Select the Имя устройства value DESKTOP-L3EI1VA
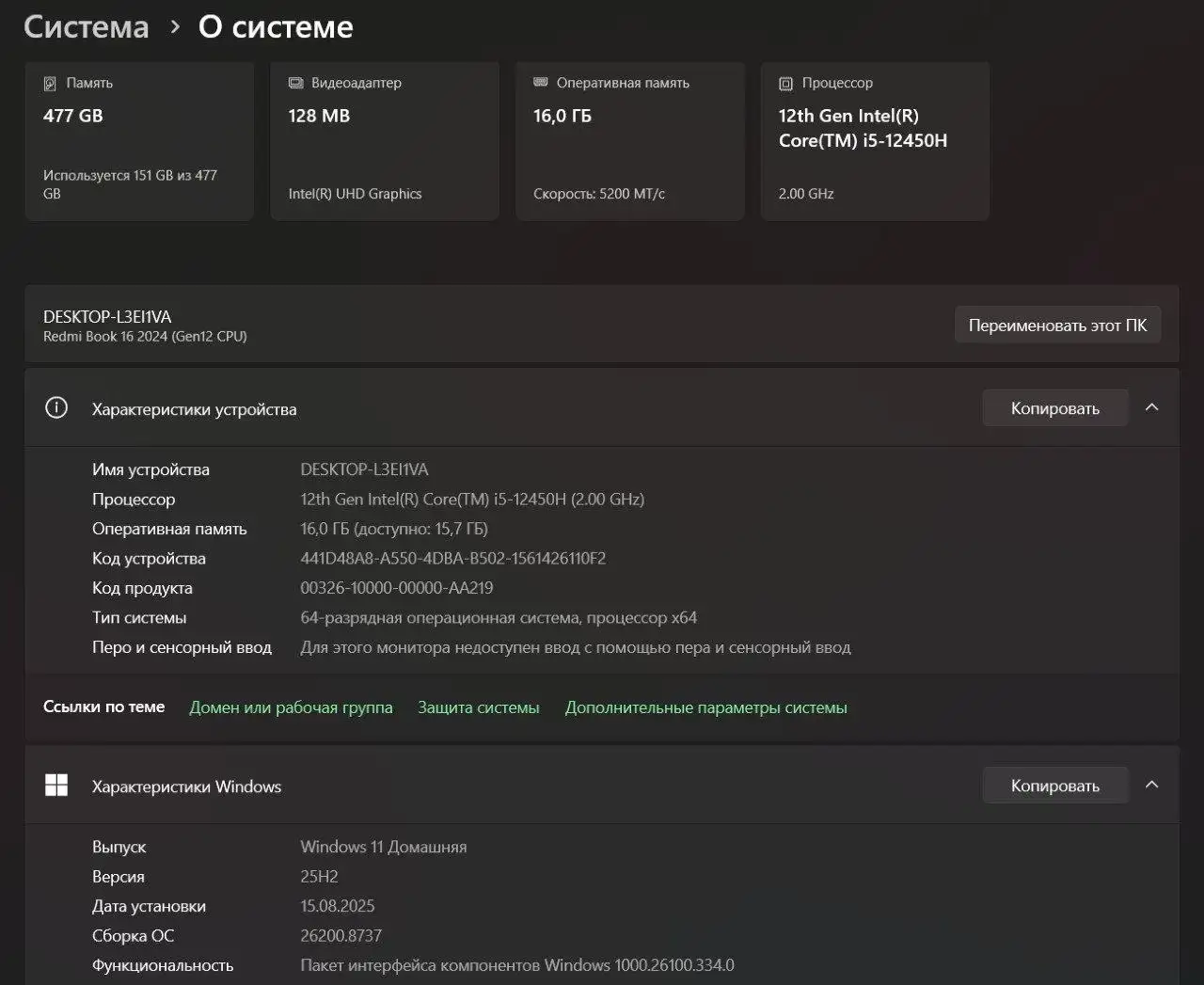 point(364,469)
